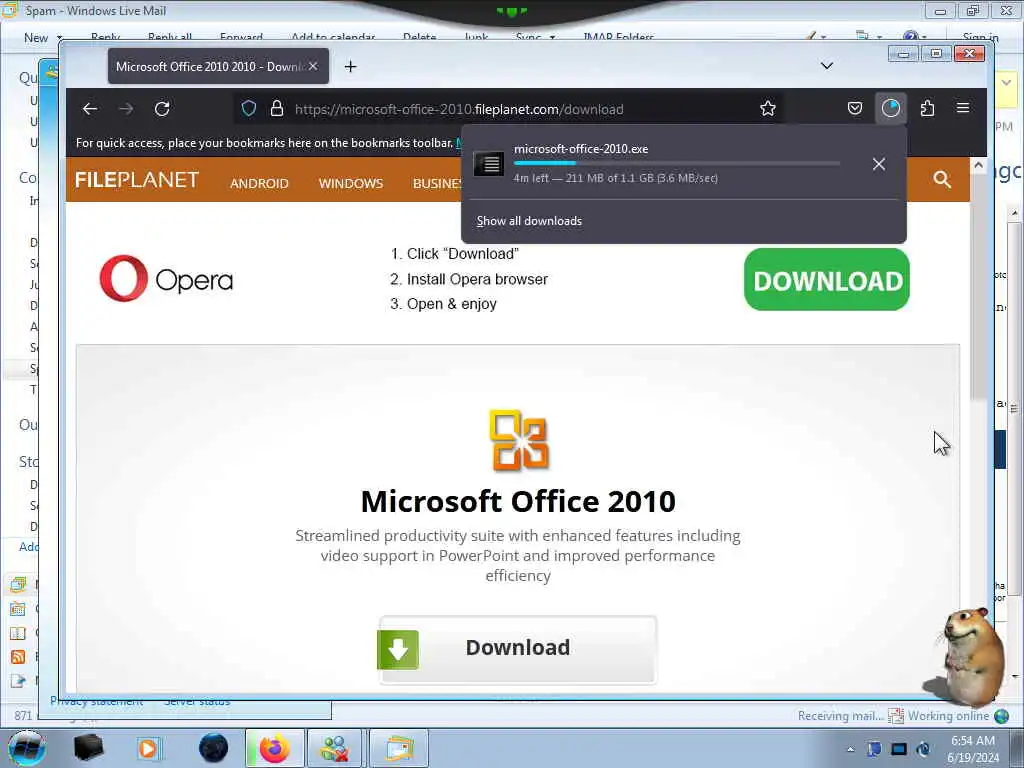1024x768 pixels.
Task: Click the Microsoft Office 2010 heading
Action: click(x=518, y=502)
